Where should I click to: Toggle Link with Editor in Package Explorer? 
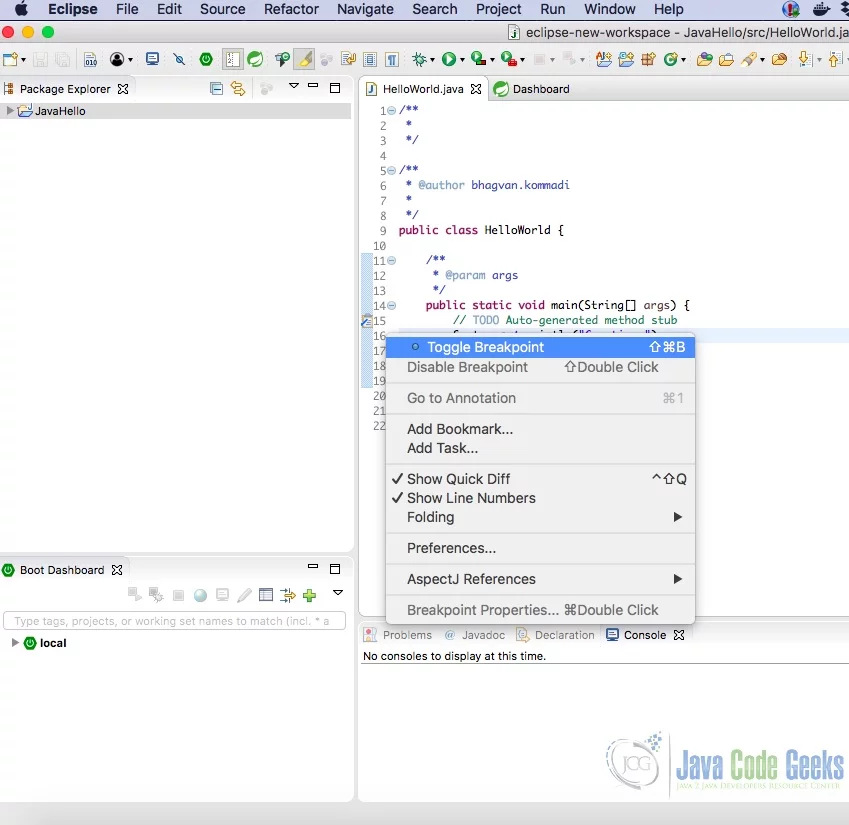pyautogui.click(x=238, y=88)
